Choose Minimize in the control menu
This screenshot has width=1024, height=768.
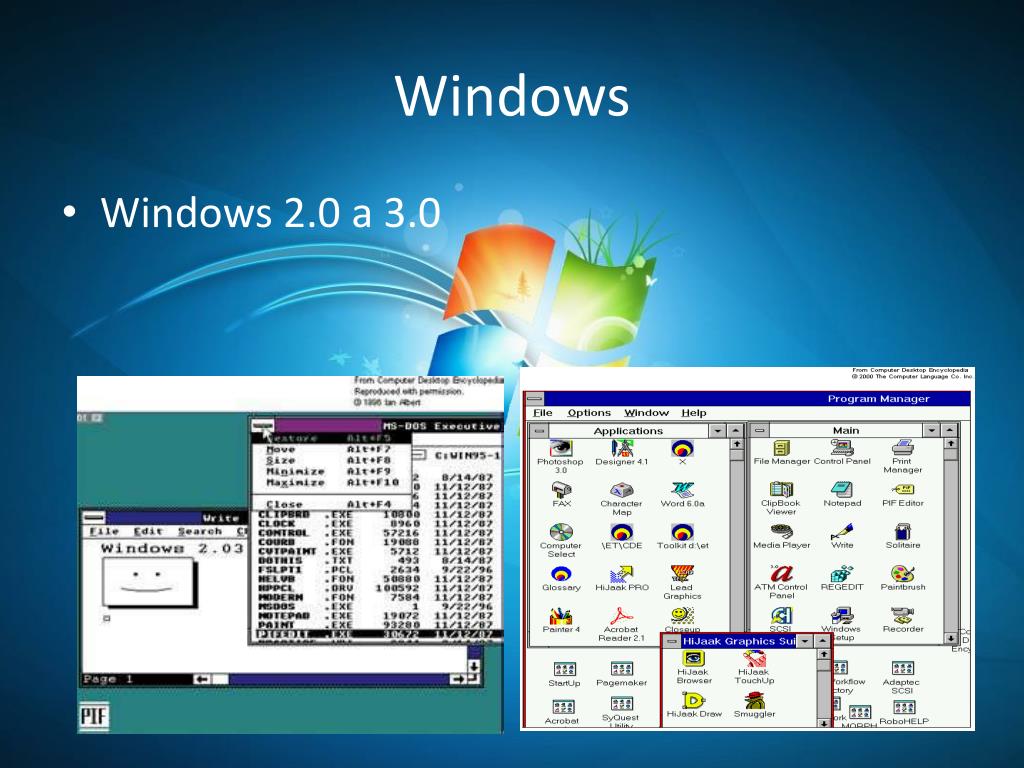tap(332, 472)
